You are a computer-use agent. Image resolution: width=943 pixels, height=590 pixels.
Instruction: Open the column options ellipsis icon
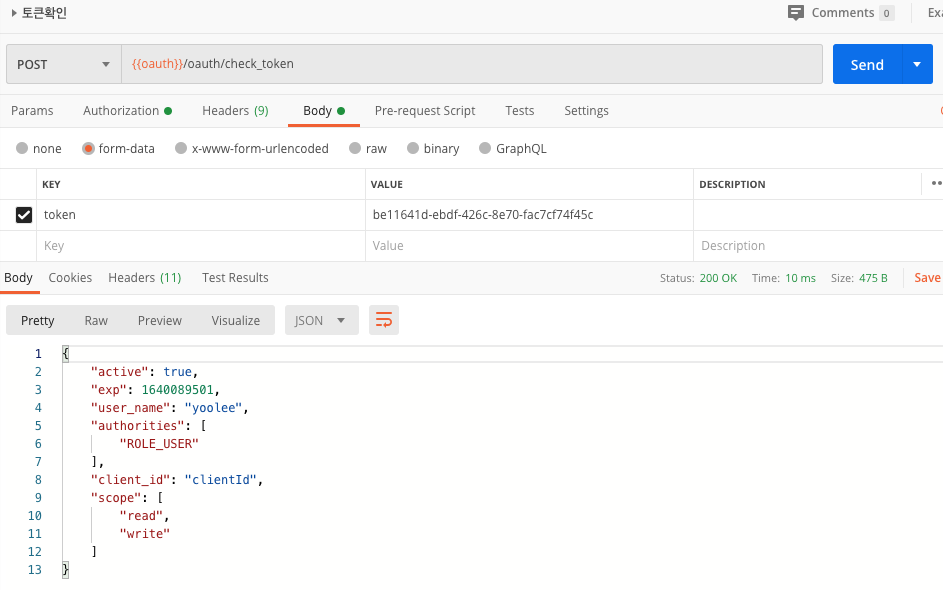(936, 183)
